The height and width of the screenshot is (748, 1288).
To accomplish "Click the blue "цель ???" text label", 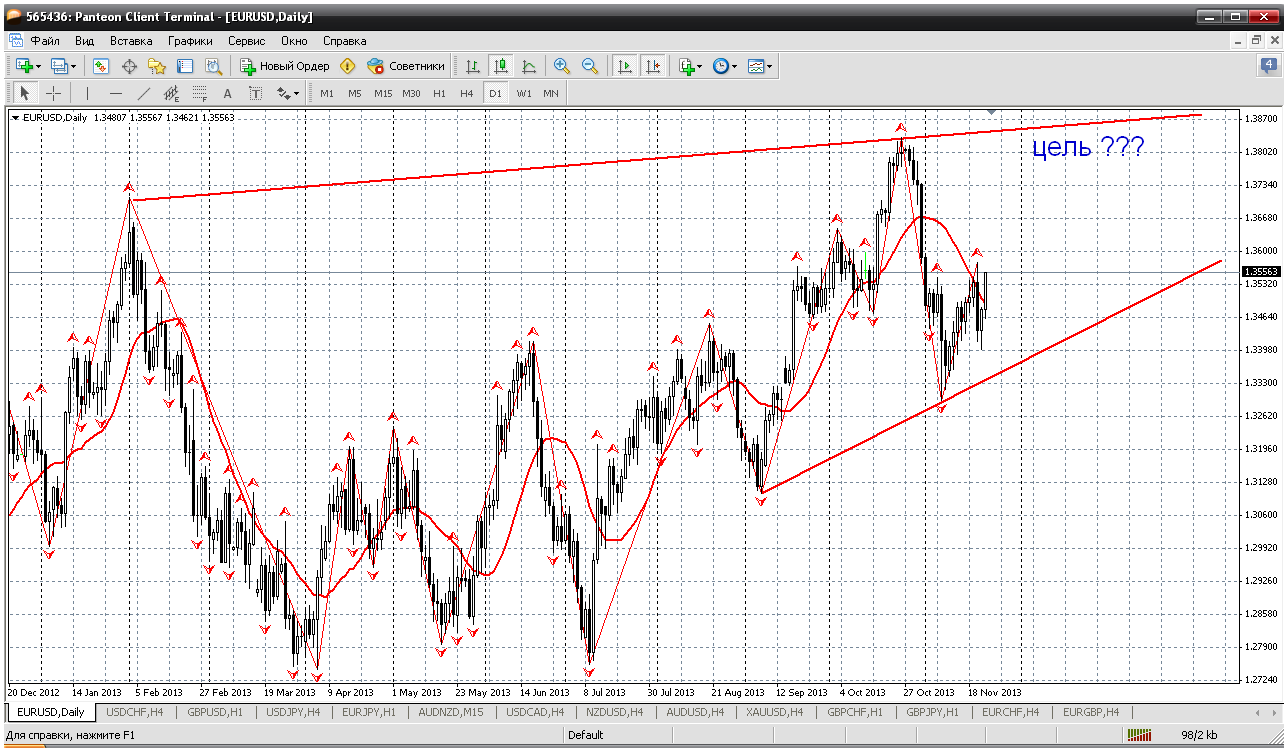I will [x=1088, y=148].
